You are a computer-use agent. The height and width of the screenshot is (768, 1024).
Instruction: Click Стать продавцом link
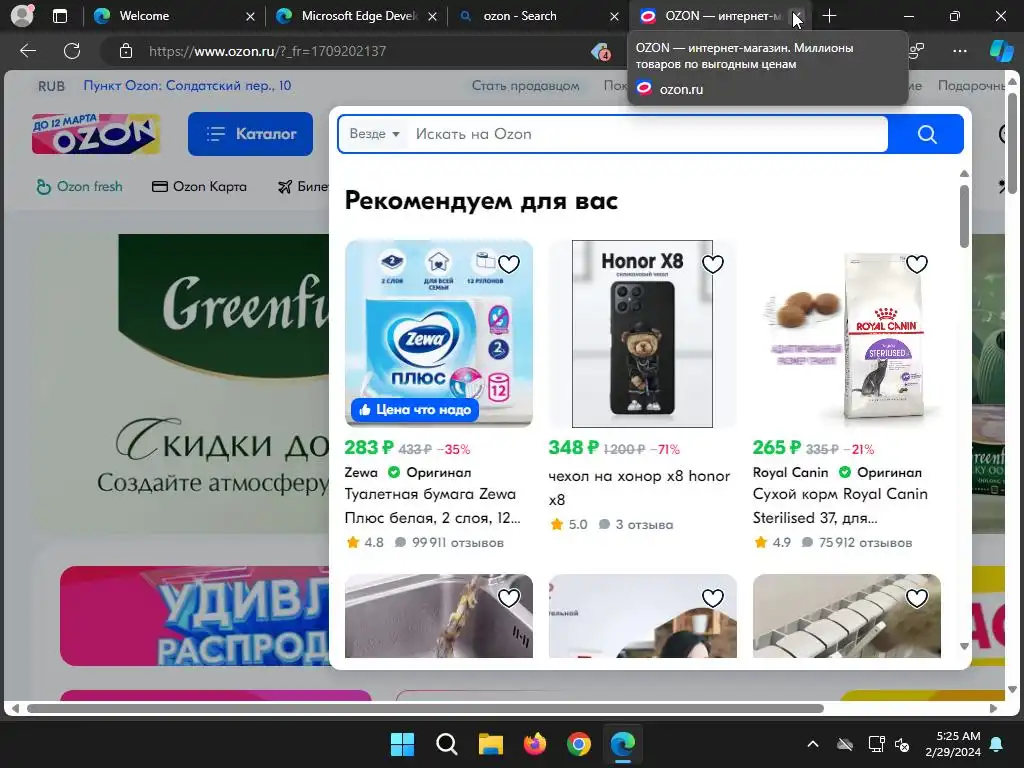point(526,86)
